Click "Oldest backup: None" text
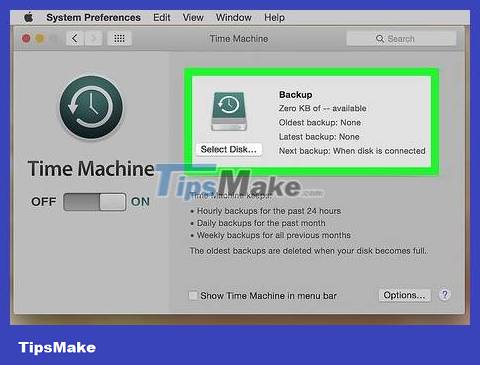 (x=320, y=123)
